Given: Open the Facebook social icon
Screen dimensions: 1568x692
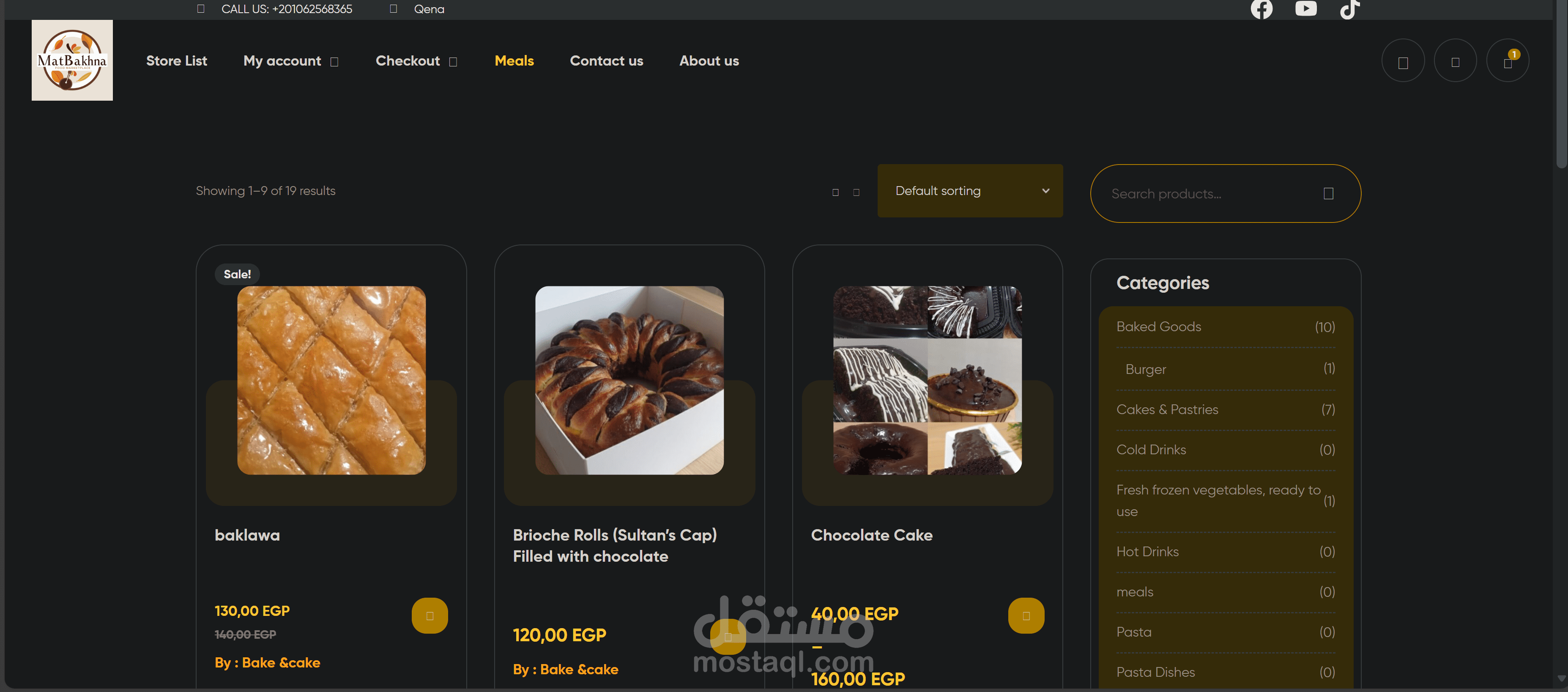Looking at the screenshot, I should coord(1261,9).
